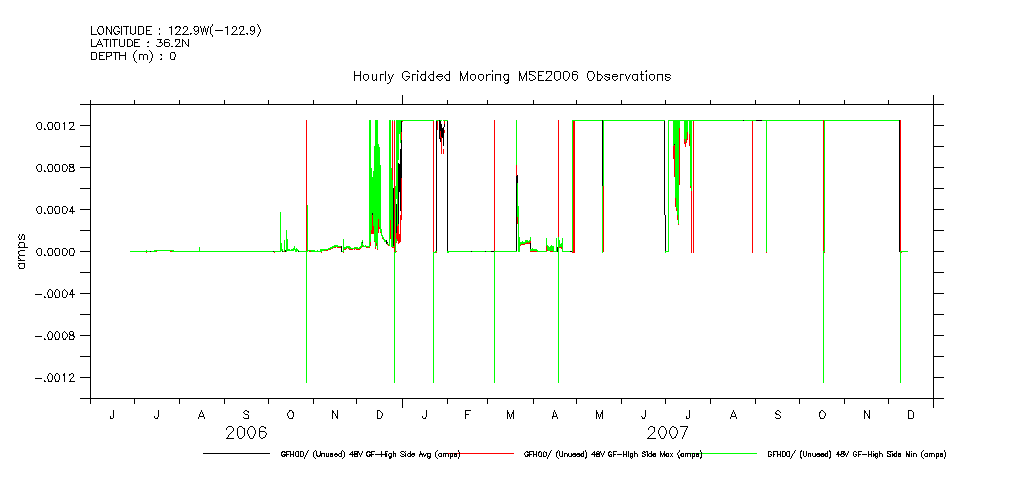Click the last month label D on x-axis
Screen dimensions: 1009x504
coord(910,414)
